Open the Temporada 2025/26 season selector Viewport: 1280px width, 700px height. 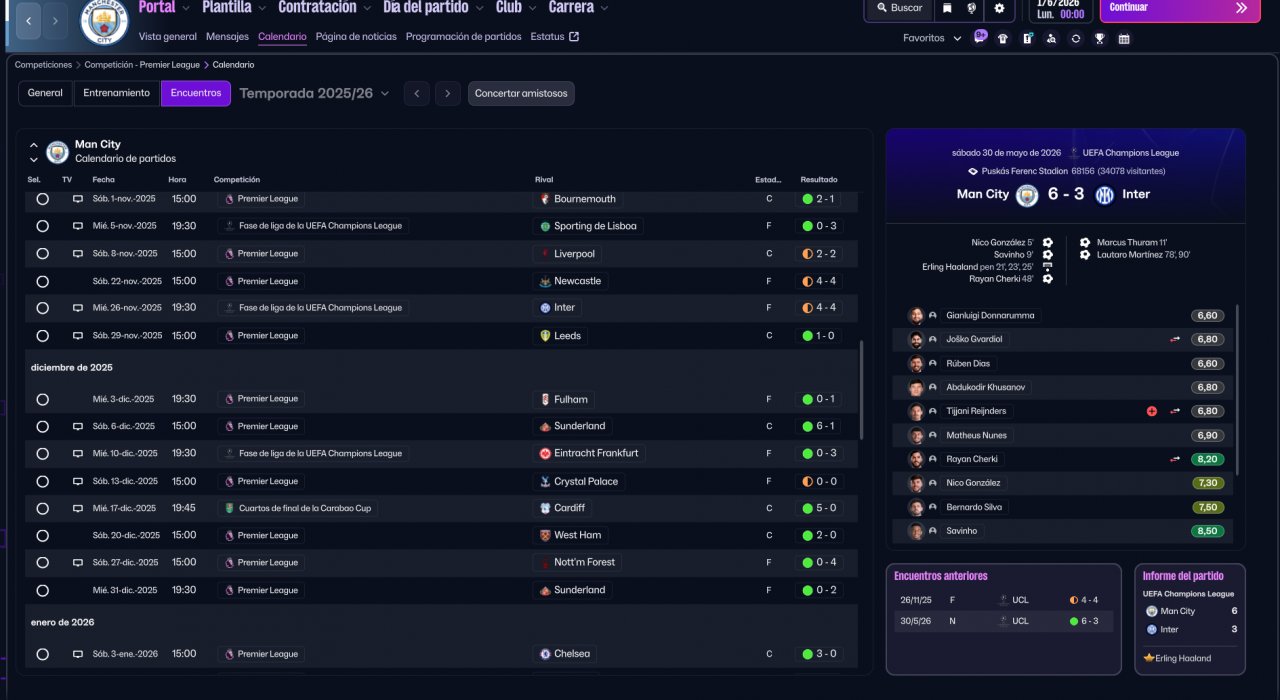[314, 93]
